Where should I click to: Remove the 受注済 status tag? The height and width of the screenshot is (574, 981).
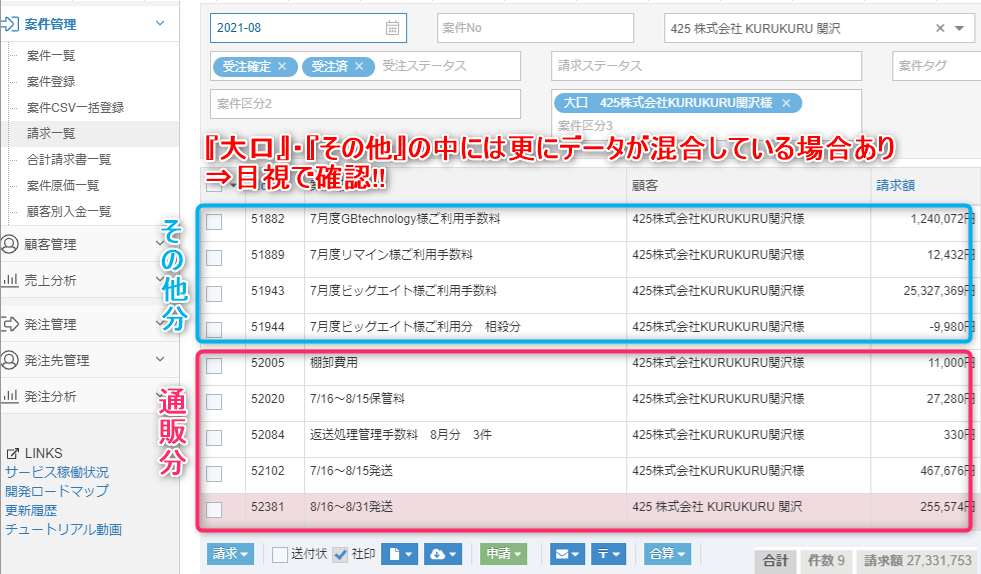pos(359,66)
